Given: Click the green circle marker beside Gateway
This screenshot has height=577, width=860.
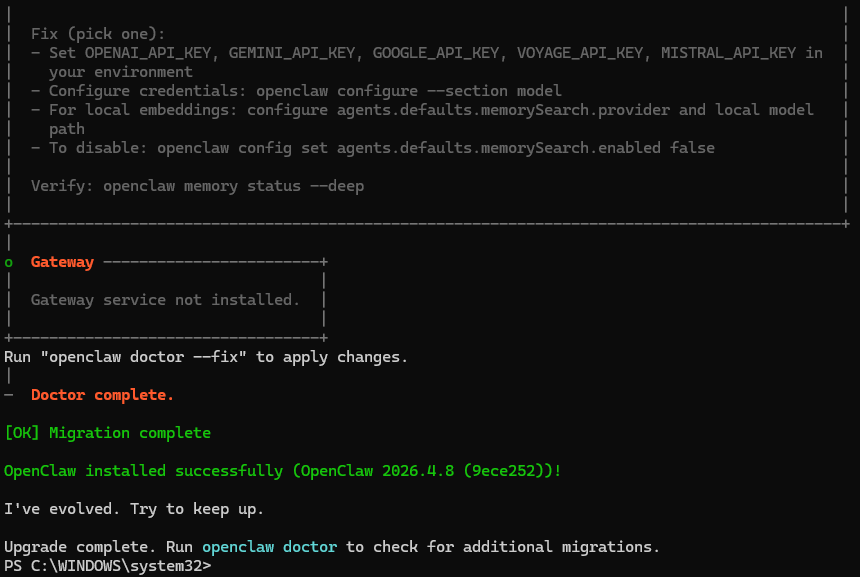Looking at the screenshot, I should [8, 263].
